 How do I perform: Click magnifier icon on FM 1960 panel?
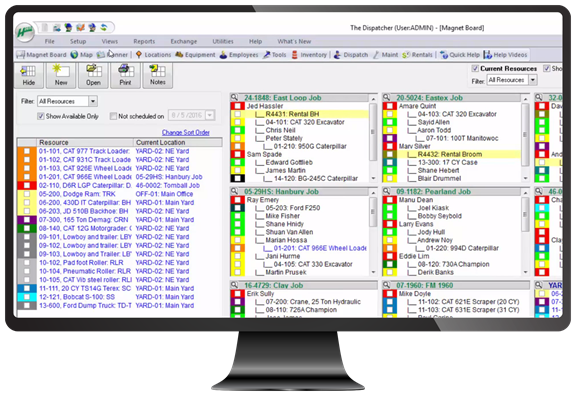[386, 285]
